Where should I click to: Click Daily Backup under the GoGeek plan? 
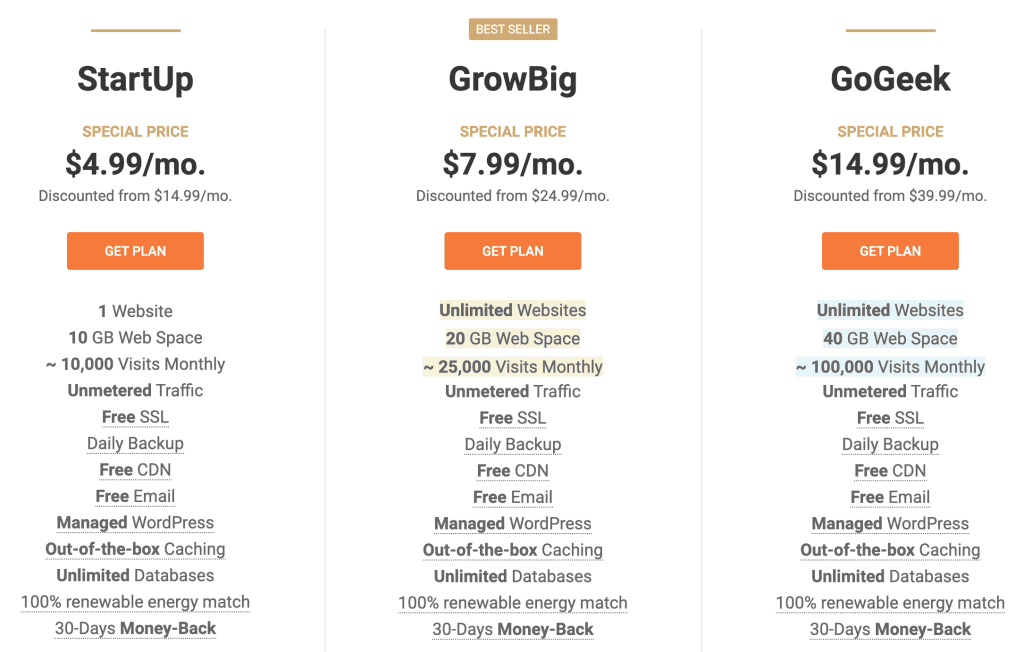click(890, 444)
